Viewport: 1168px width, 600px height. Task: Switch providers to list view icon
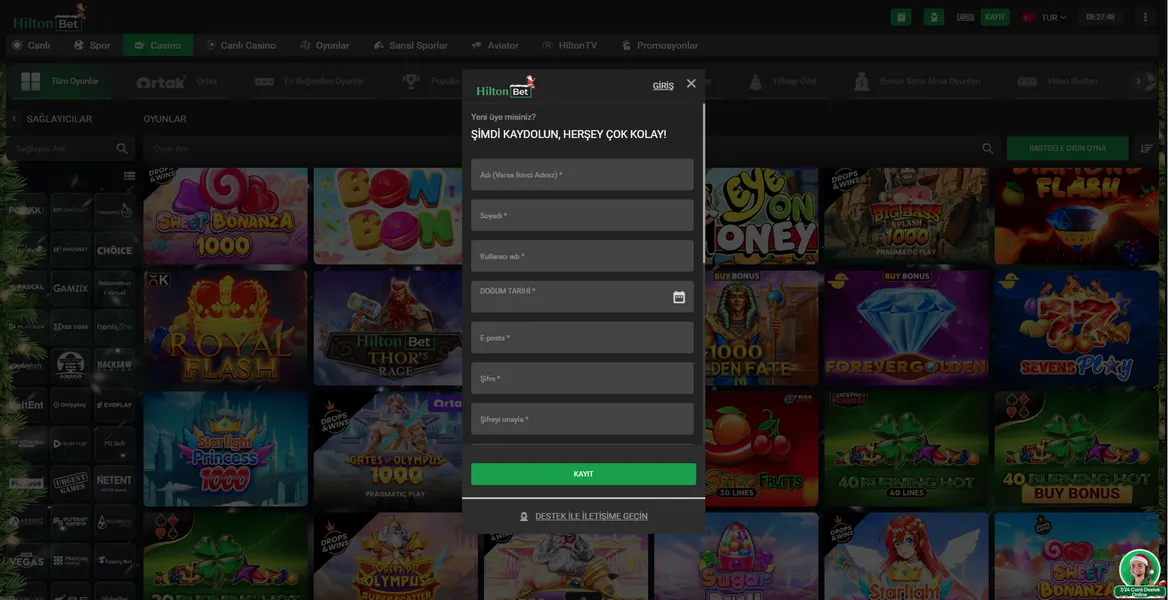(129, 177)
